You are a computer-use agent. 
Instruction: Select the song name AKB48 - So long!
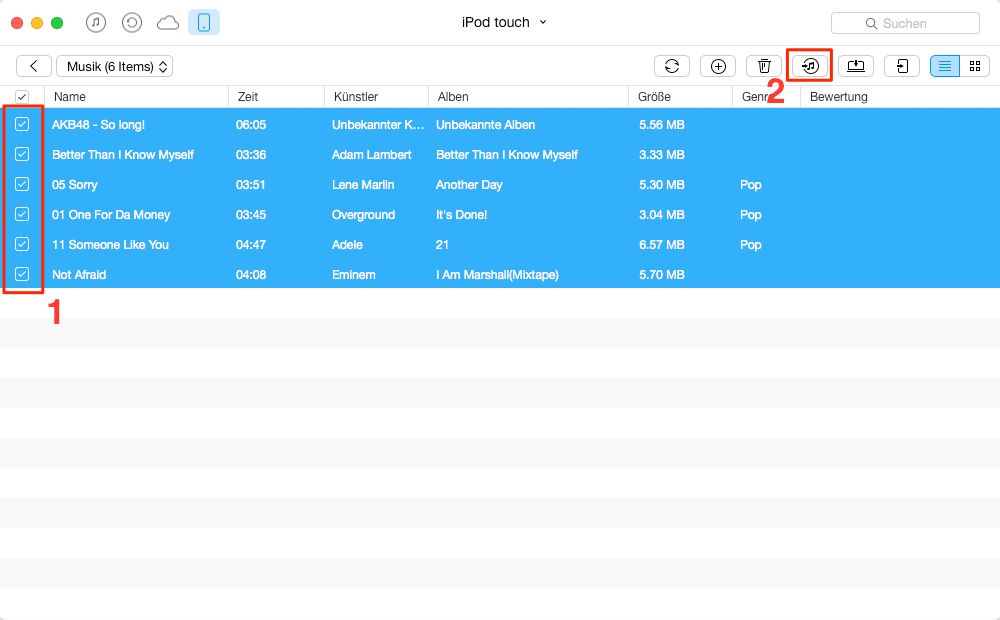[x=98, y=125]
